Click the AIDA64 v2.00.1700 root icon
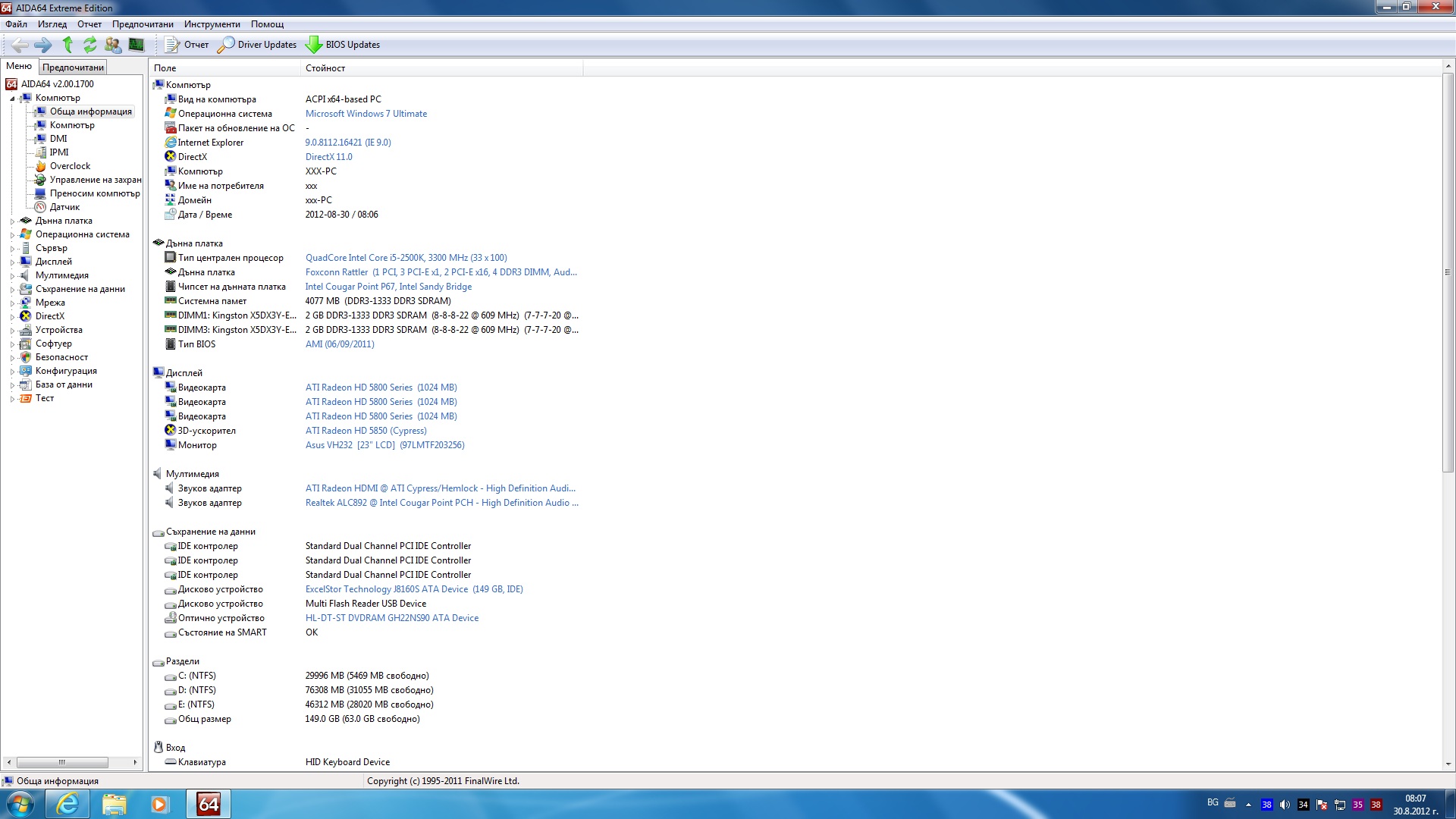This screenshot has width=1456, height=819. click(11, 84)
